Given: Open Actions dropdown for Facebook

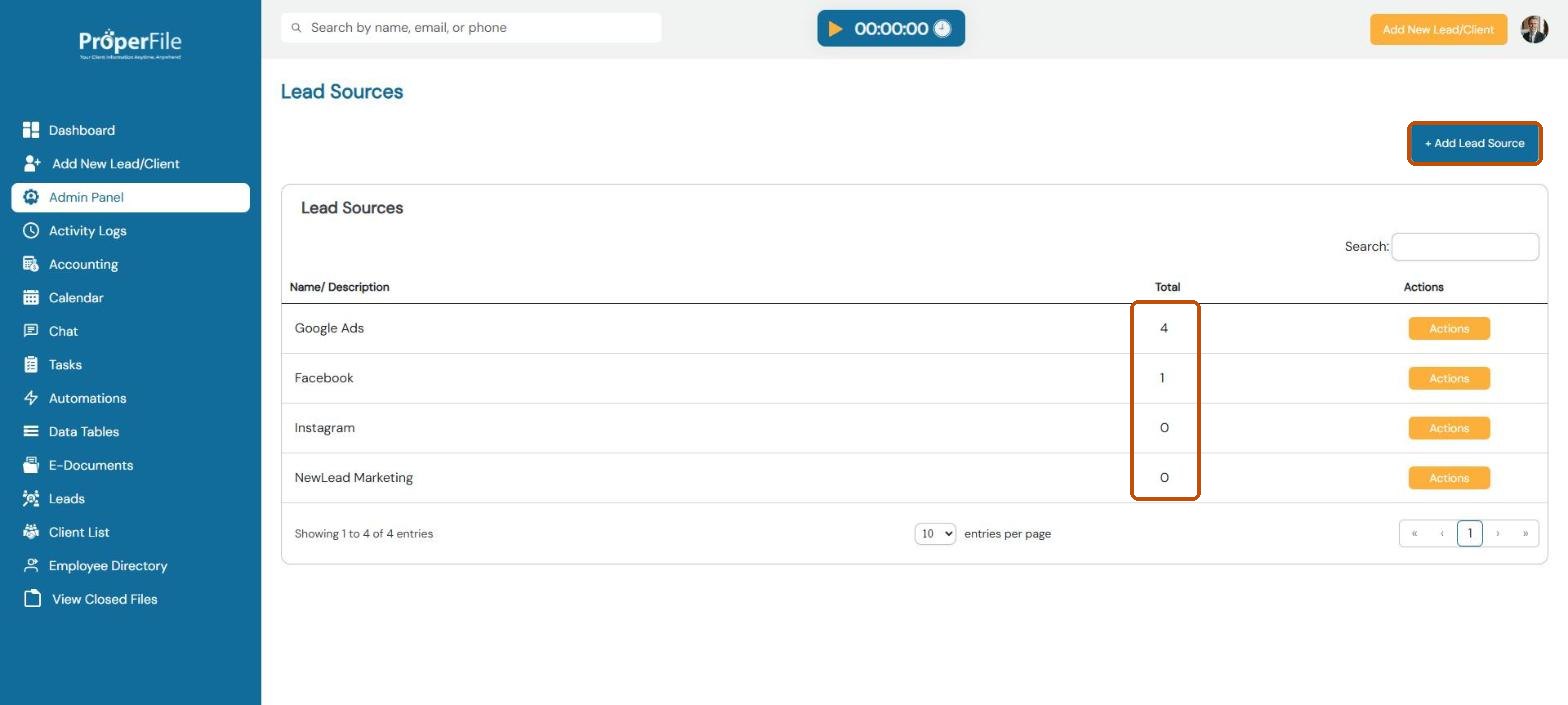Looking at the screenshot, I should click(x=1449, y=378).
